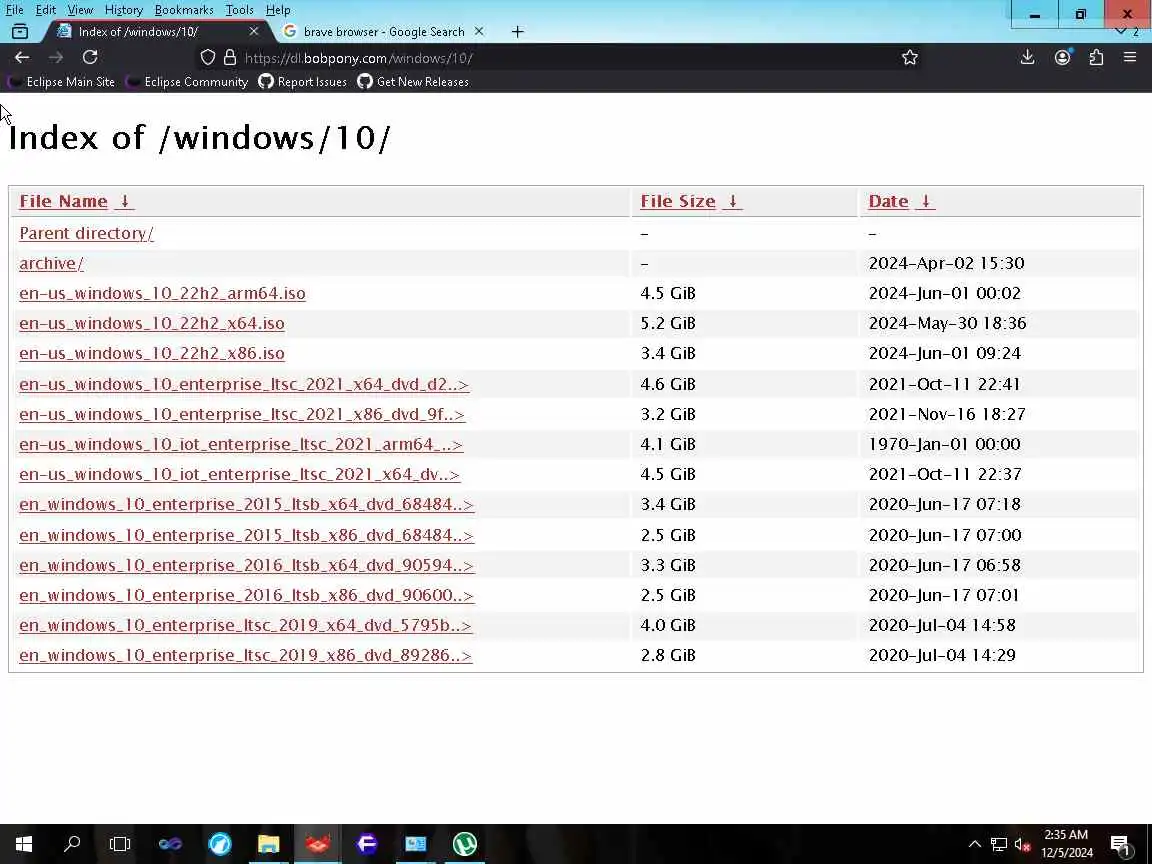Open the notification action center
1152x864 pixels.
tap(1120, 844)
